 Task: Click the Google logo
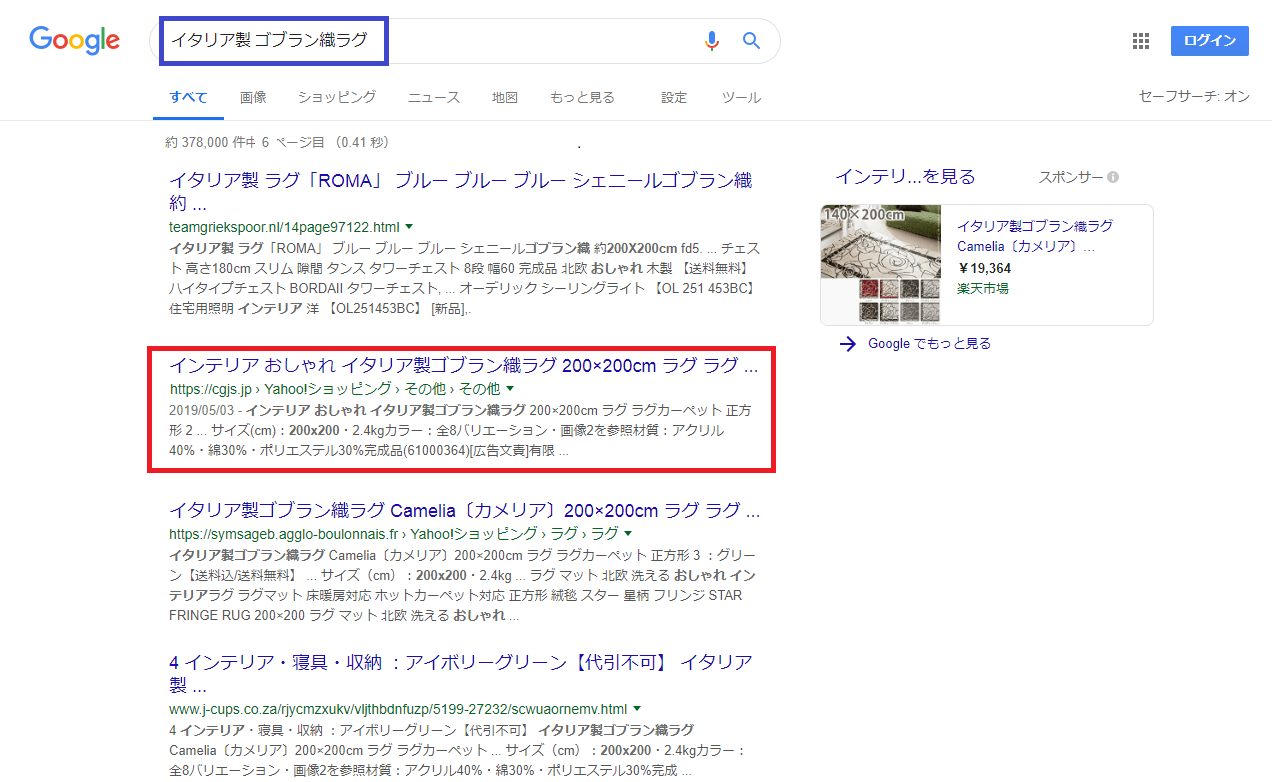75,40
